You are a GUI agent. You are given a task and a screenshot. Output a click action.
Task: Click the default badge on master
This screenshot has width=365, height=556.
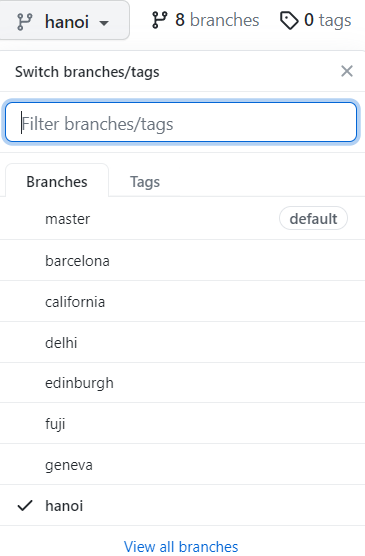(313, 218)
